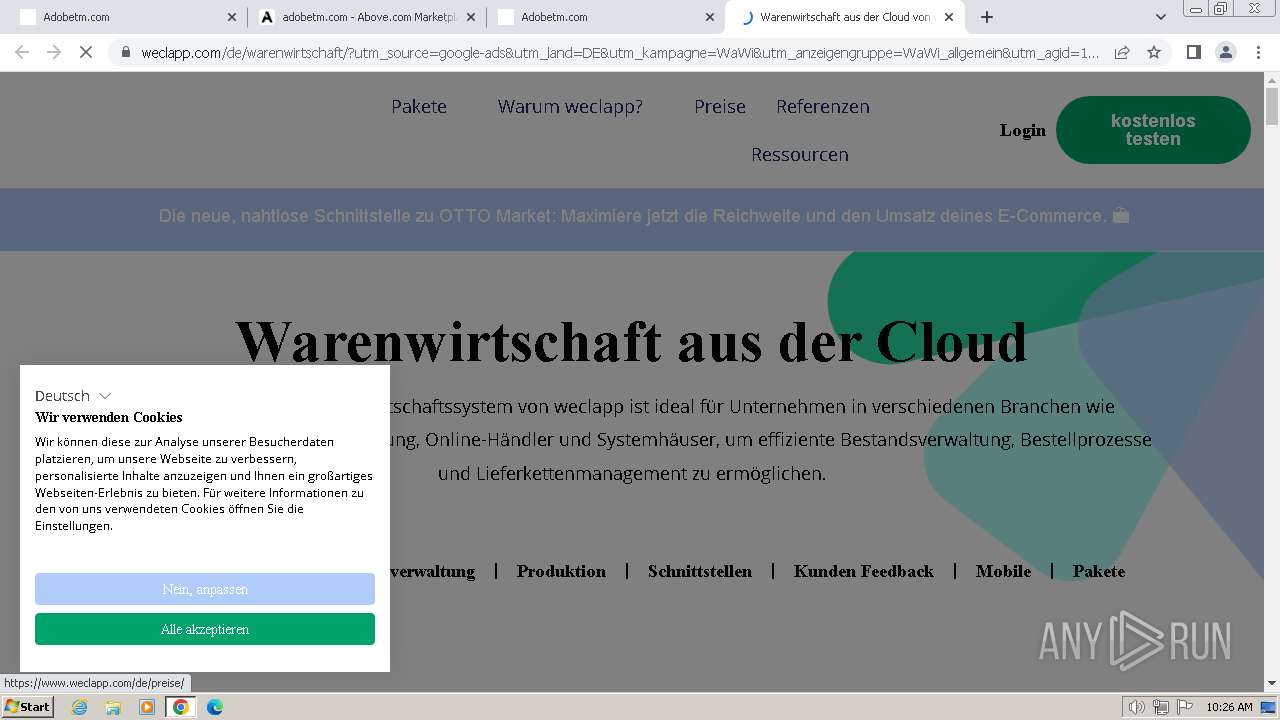Click the taskbar clock 10:26 AM
Screen dimensions: 1280x720
(x=1229, y=707)
